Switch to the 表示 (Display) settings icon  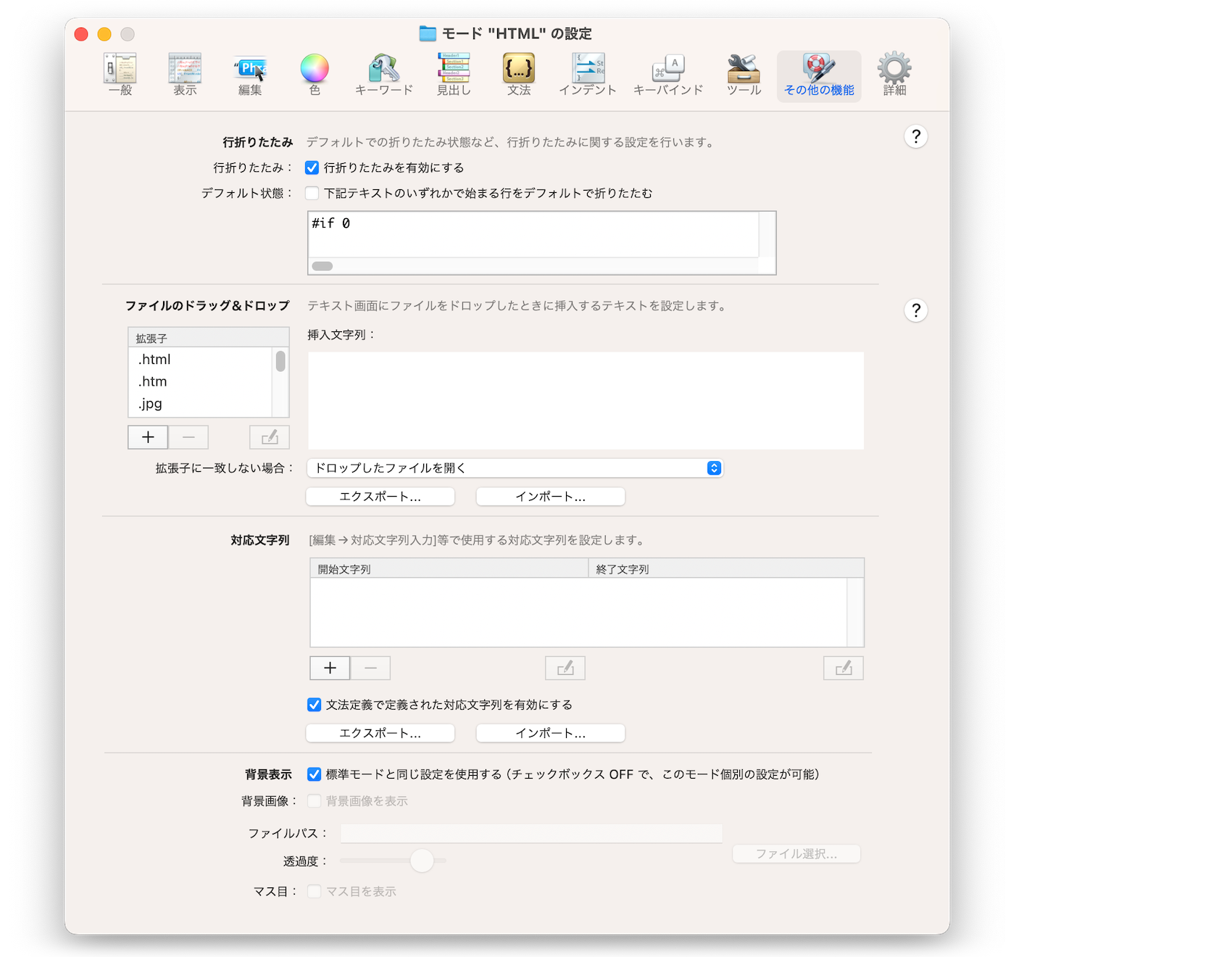click(x=185, y=75)
